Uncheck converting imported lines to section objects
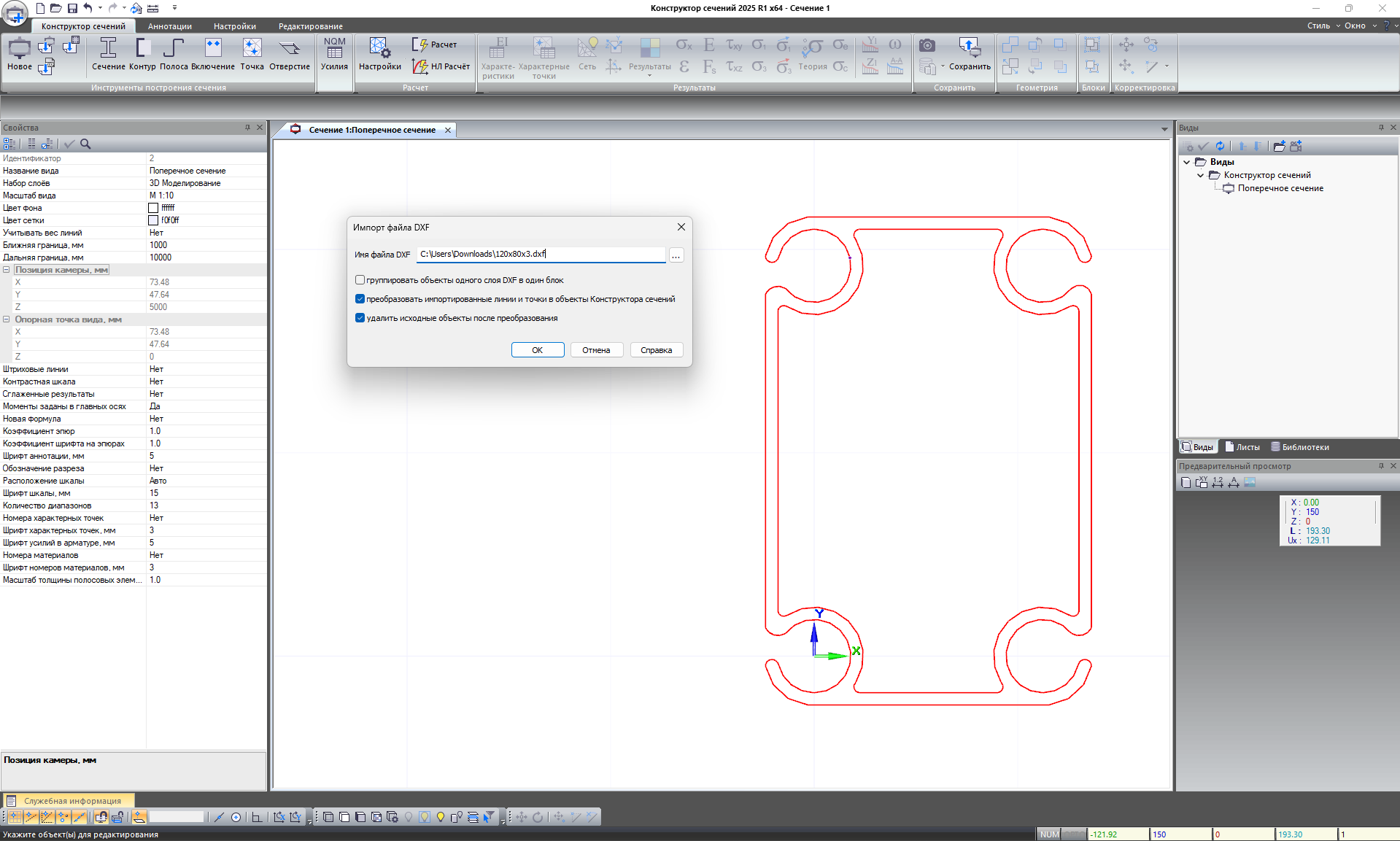This screenshot has width=1400, height=841. coord(360,299)
